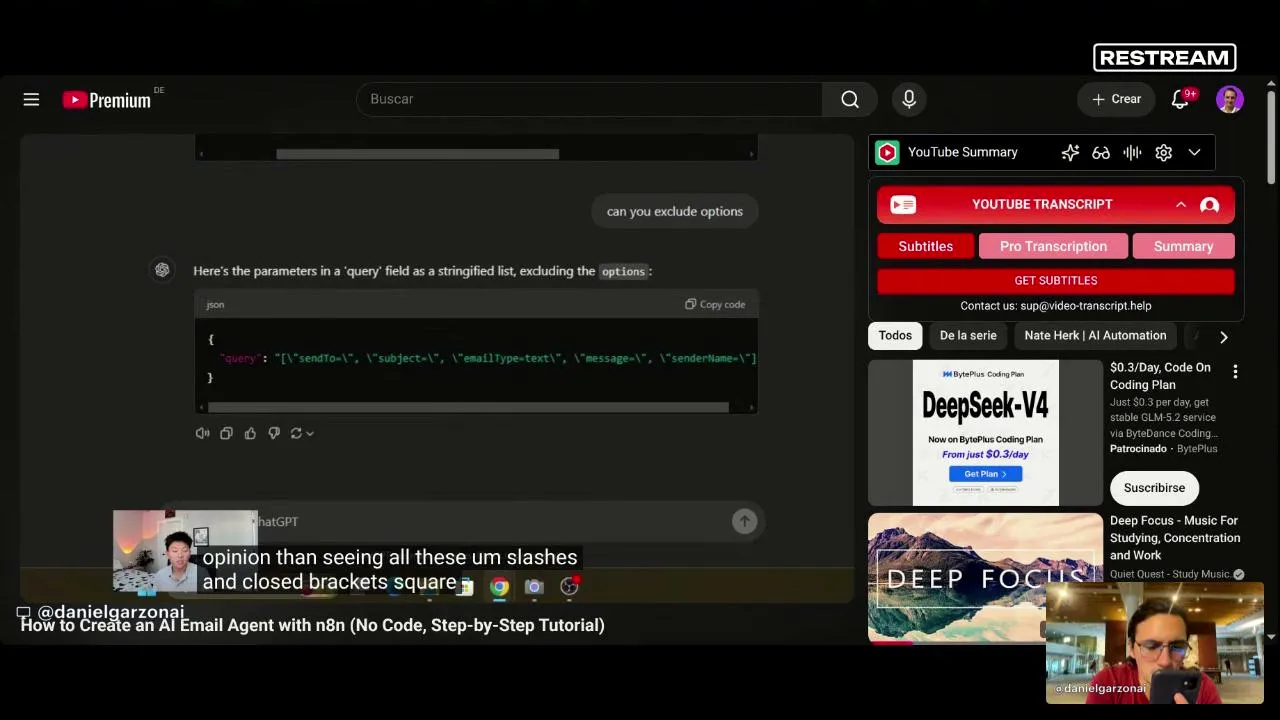The image size is (1280, 720).
Task: Show more filter chips with the right arrow
Action: [1223, 337]
